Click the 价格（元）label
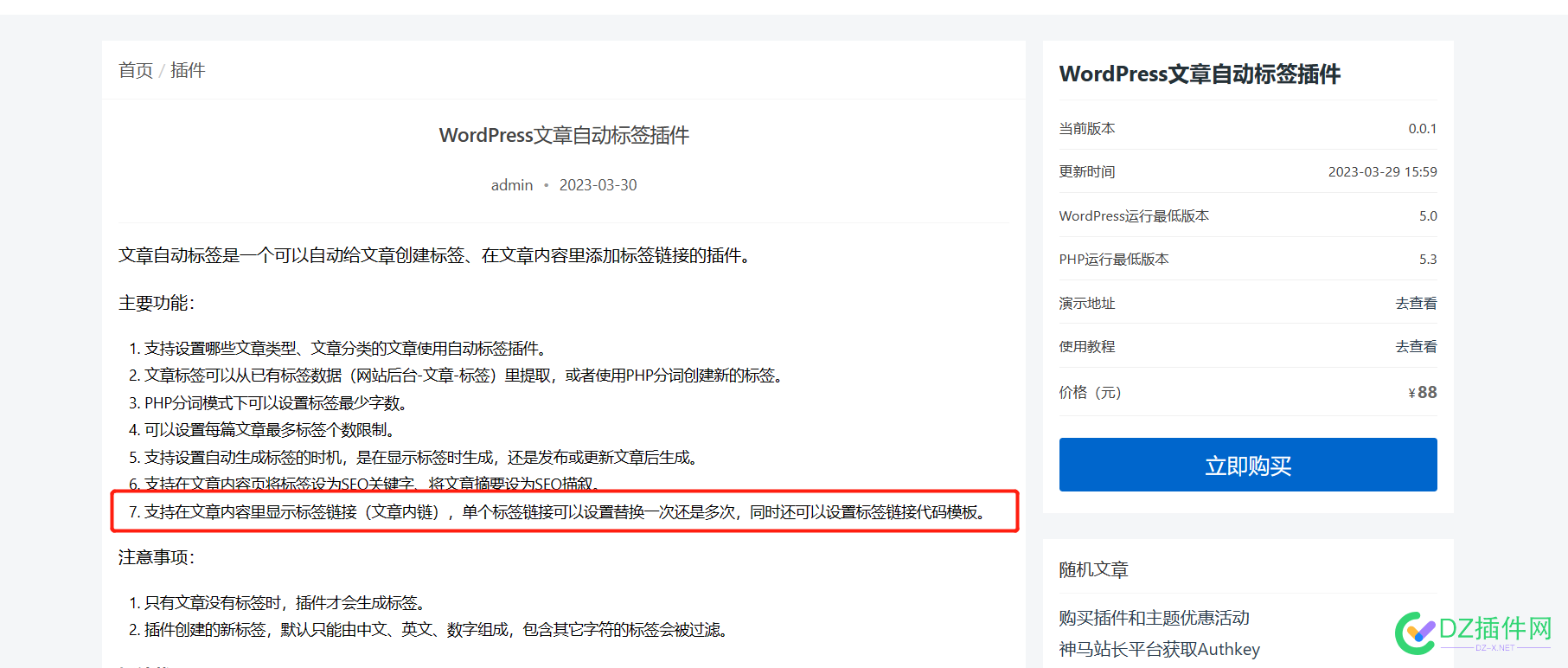 1091,392
